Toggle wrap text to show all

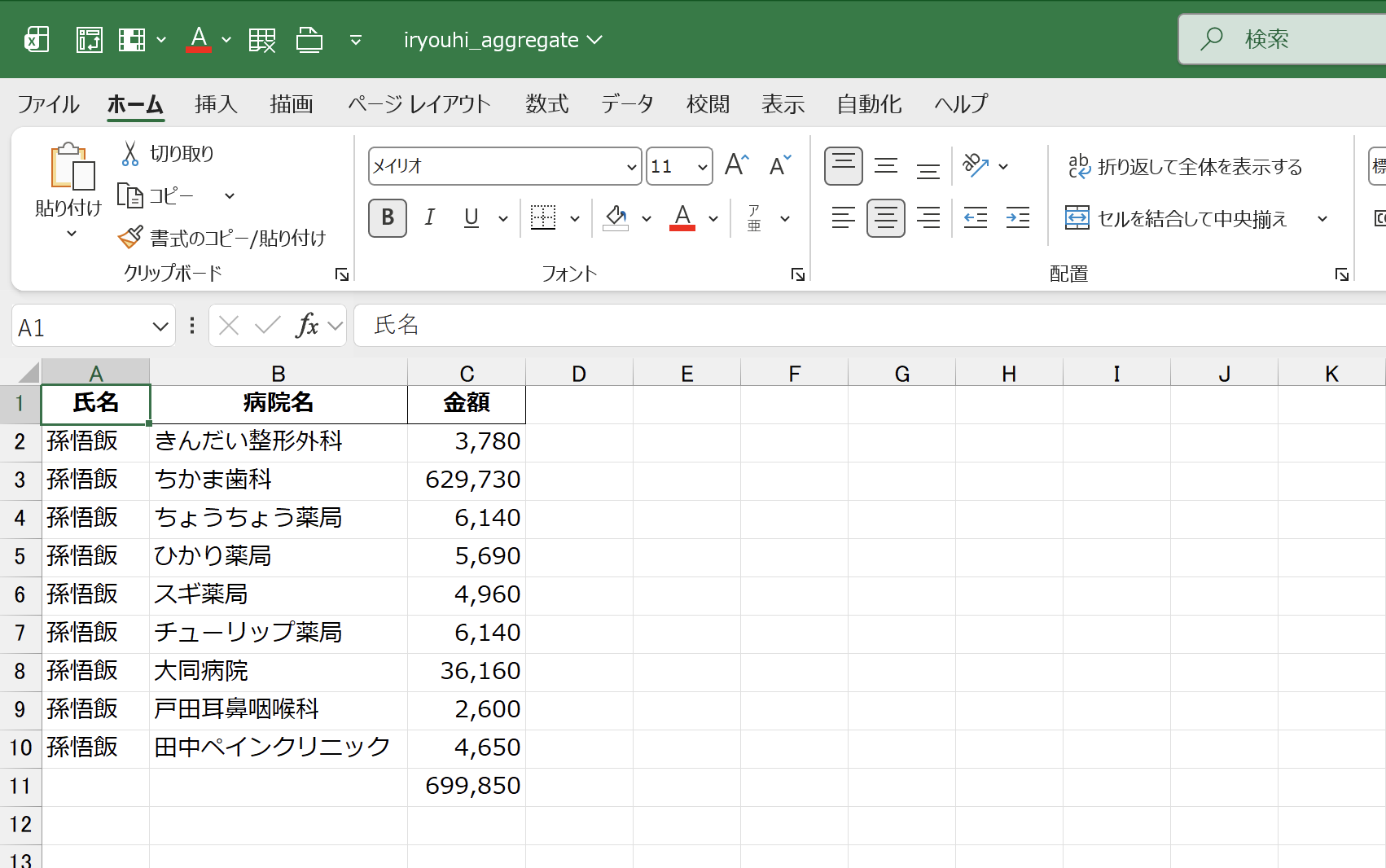(x=1185, y=166)
